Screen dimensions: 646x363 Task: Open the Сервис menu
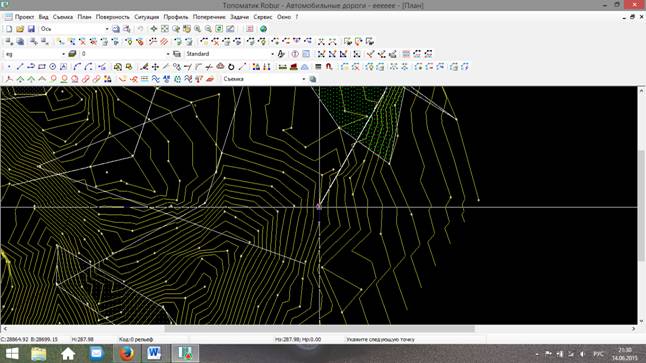tap(262, 17)
